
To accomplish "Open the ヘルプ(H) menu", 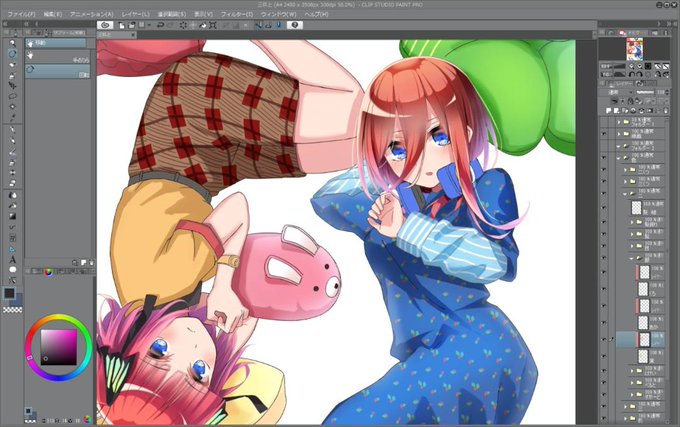I will point(316,14).
